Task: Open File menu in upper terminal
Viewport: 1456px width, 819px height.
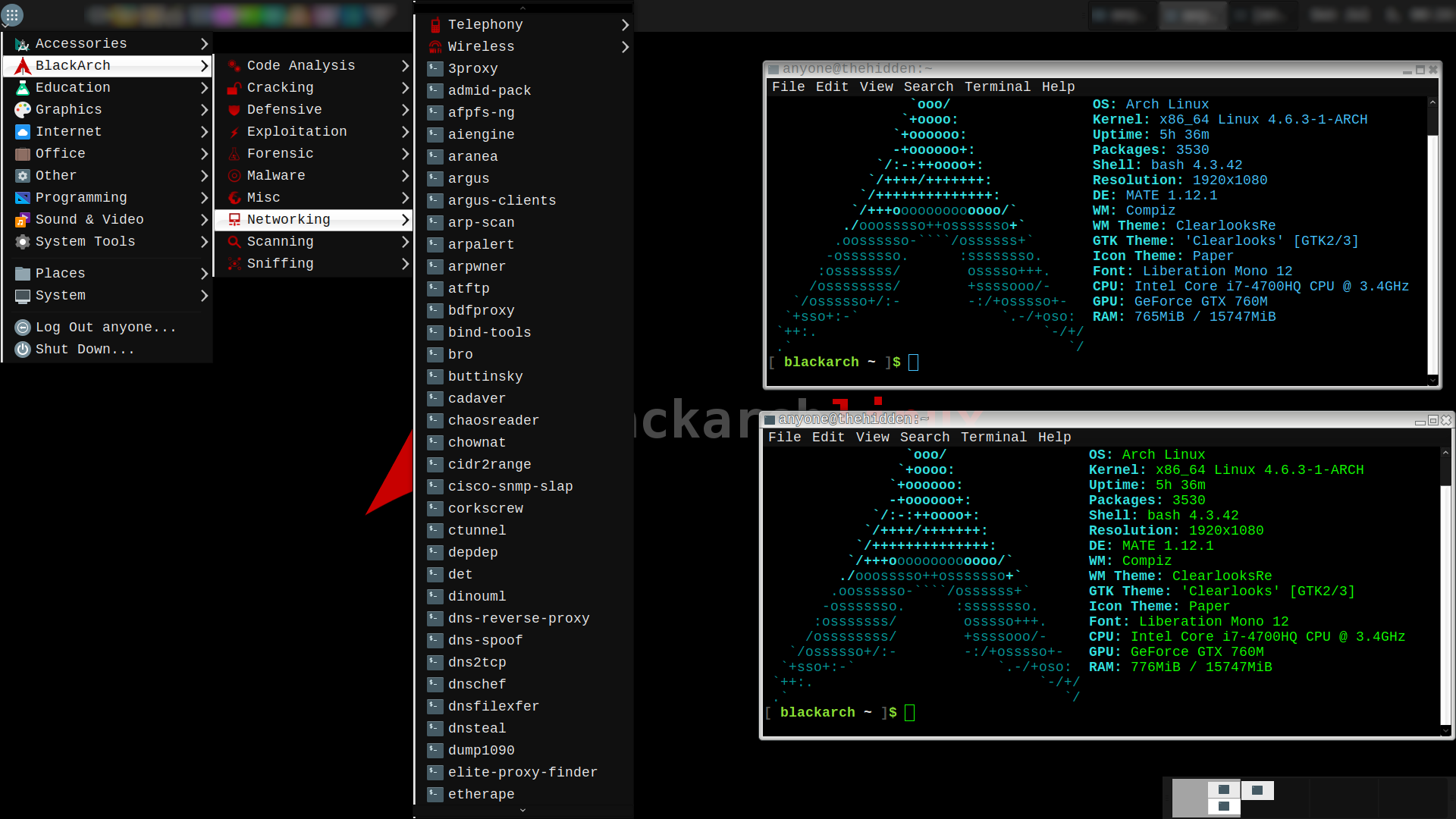Action: tap(788, 87)
